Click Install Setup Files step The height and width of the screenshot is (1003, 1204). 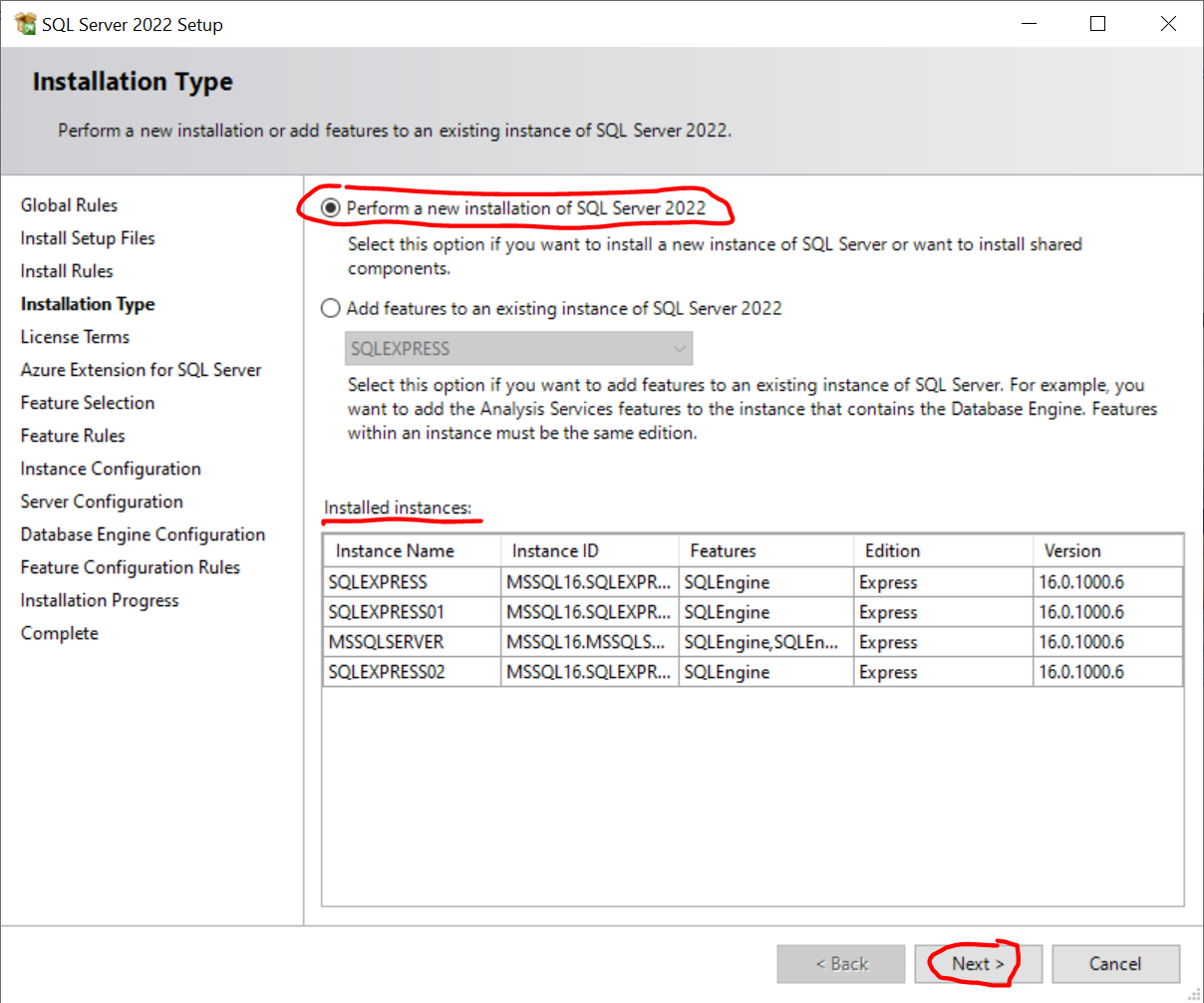(88, 238)
